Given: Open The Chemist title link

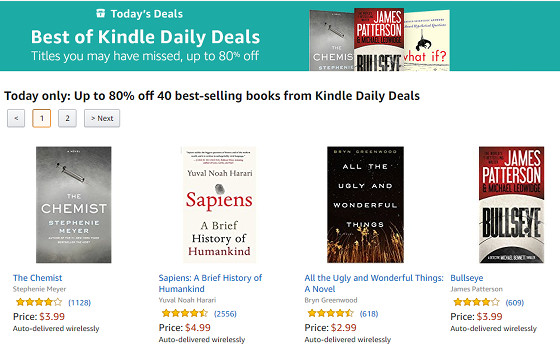Looking at the screenshot, I should coord(38,278).
